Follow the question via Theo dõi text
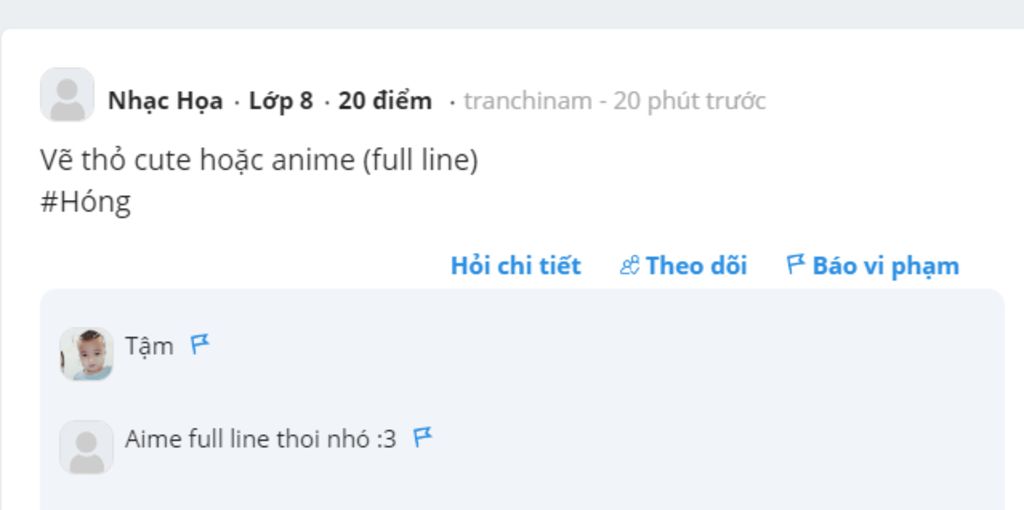This screenshot has width=1024, height=510. pyautogui.click(x=696, y=266)
